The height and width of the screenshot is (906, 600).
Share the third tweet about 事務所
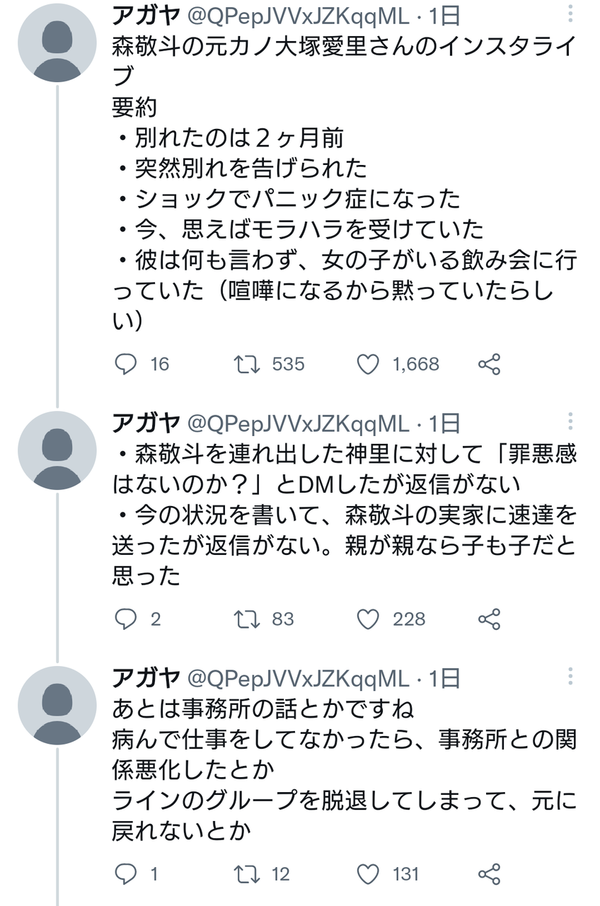pos(489,874)
